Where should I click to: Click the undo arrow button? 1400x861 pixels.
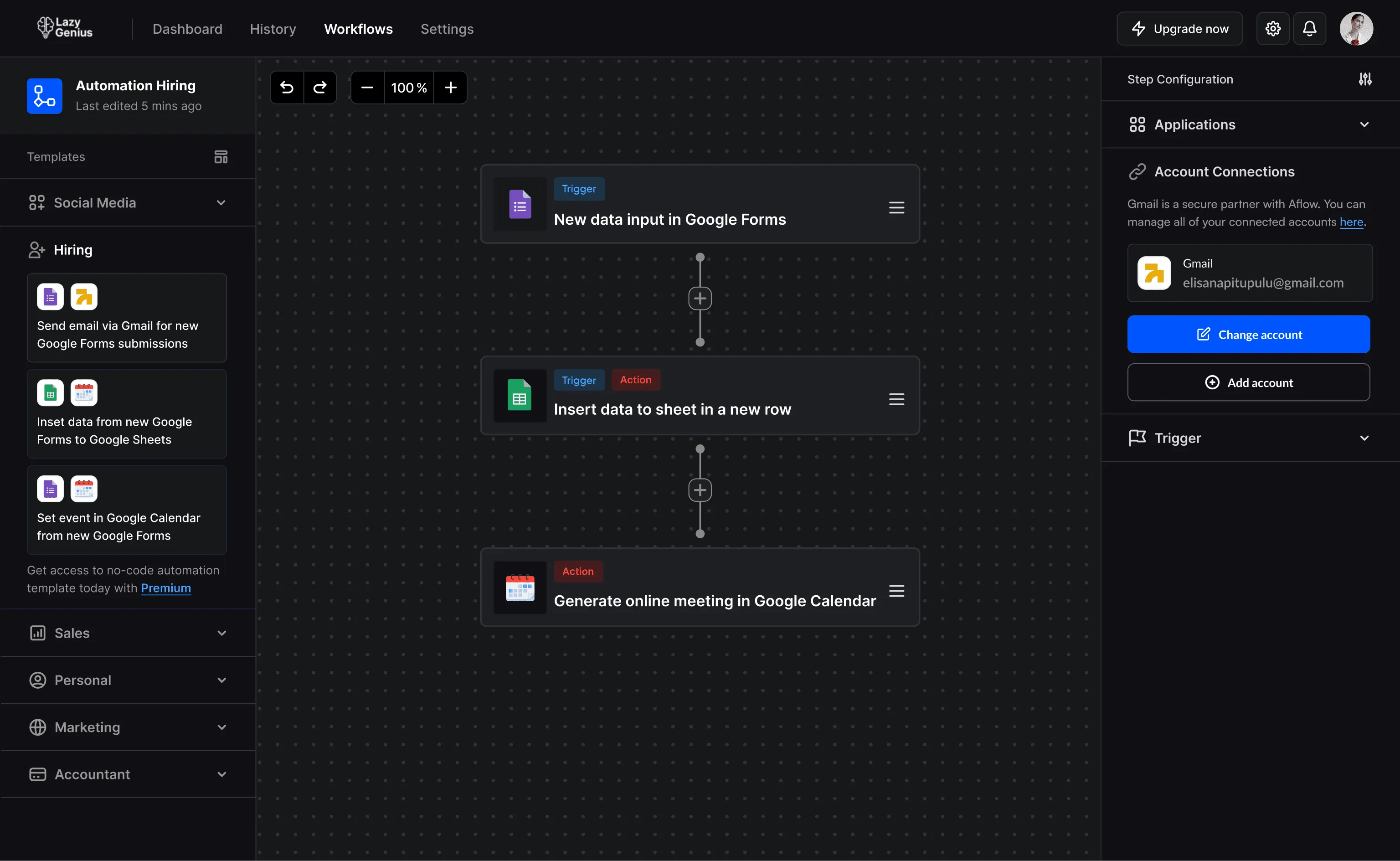tap(287, 88)
